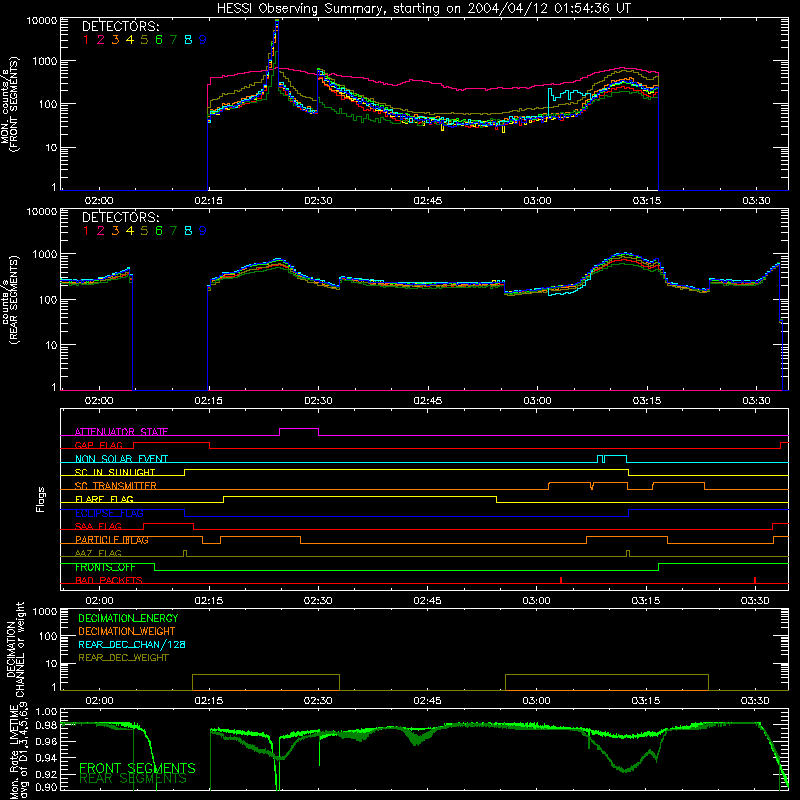Click the FRONT SEGMENTS livetime legend text
This screenshot has width=800, height=800.
coord(137,768)
